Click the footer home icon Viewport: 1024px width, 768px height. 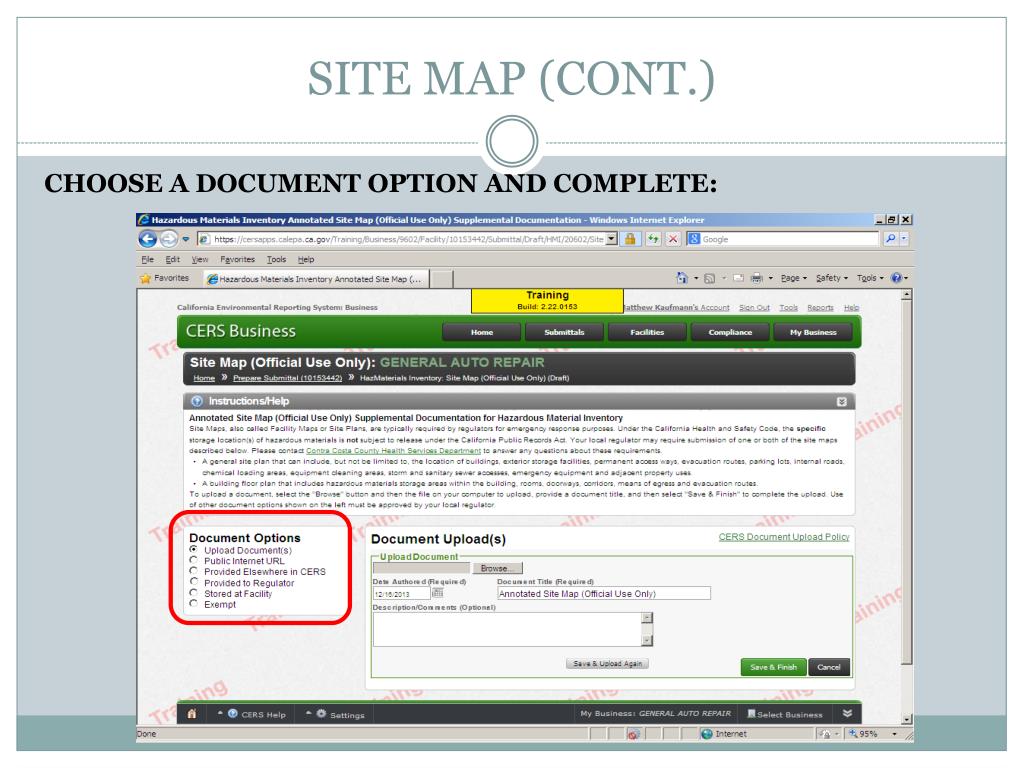[192, 714]
